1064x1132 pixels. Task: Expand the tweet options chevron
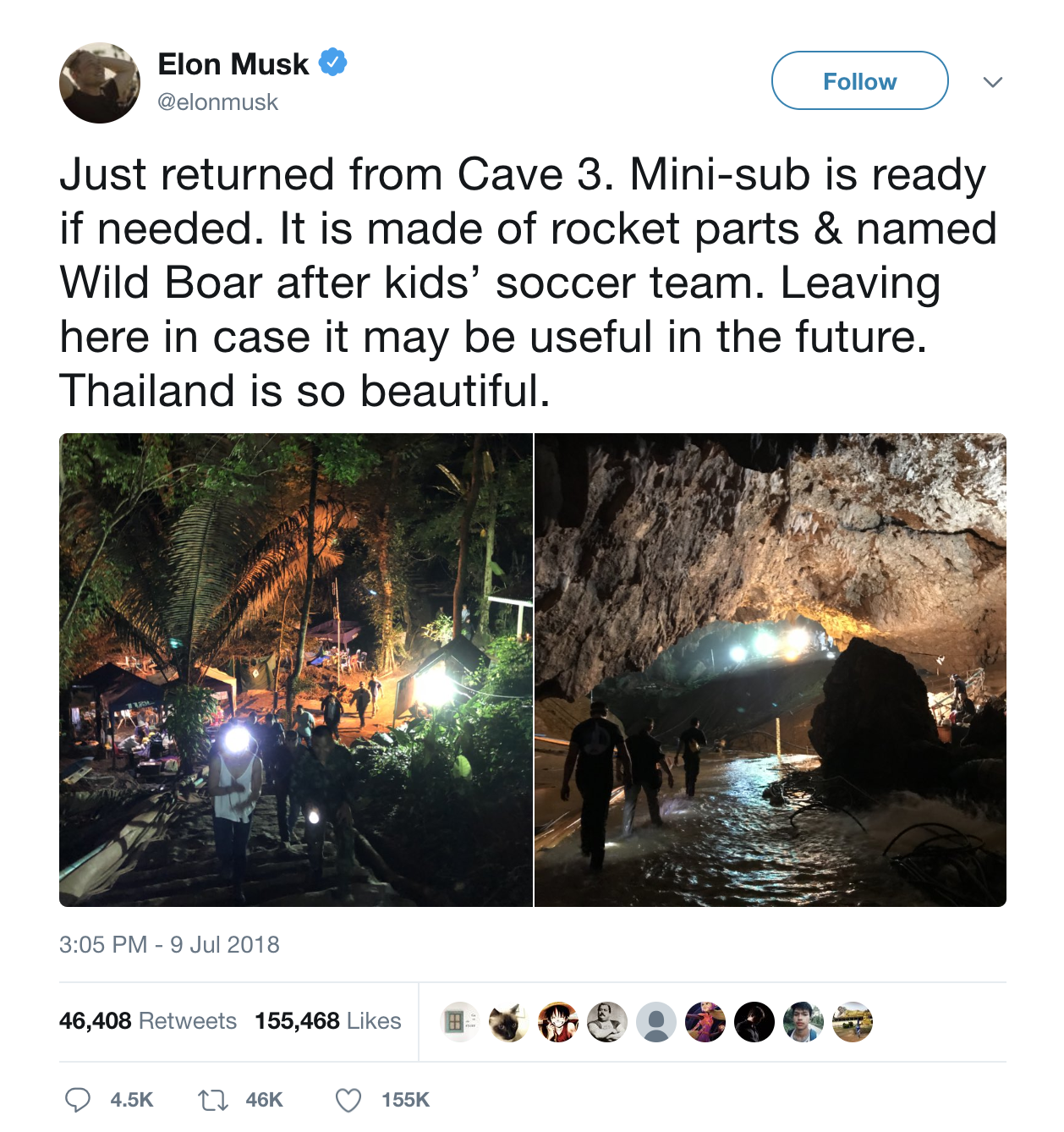coord(993,82)
